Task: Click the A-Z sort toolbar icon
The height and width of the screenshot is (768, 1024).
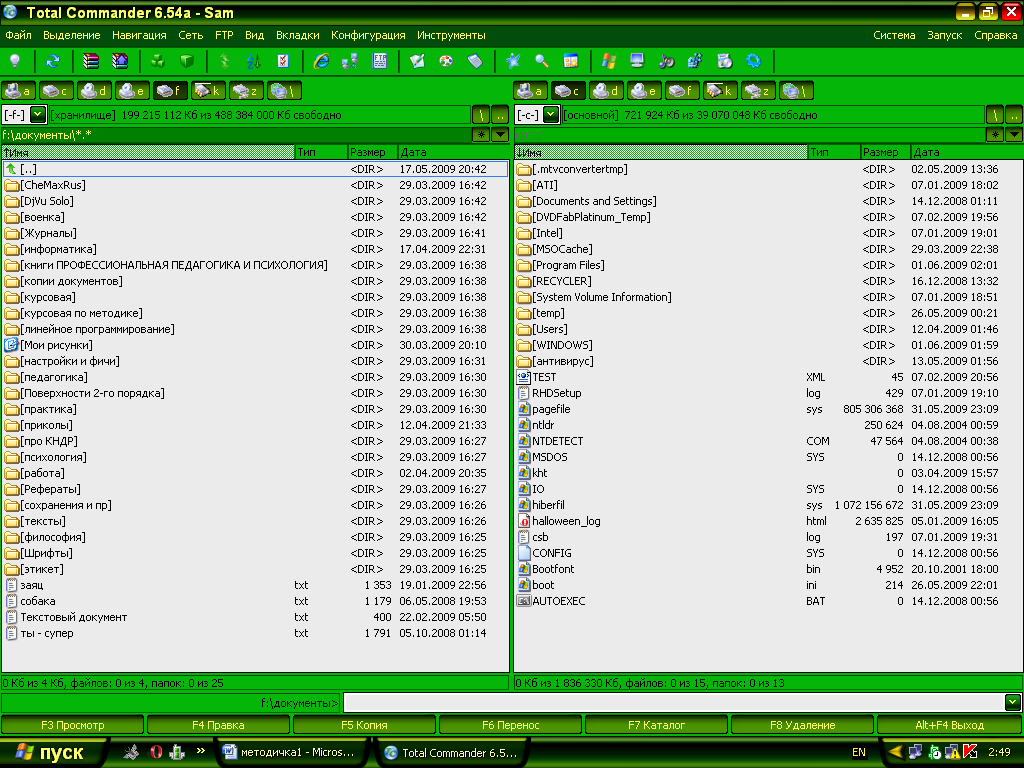Action: pyautogui.click(x=254, y=61)
